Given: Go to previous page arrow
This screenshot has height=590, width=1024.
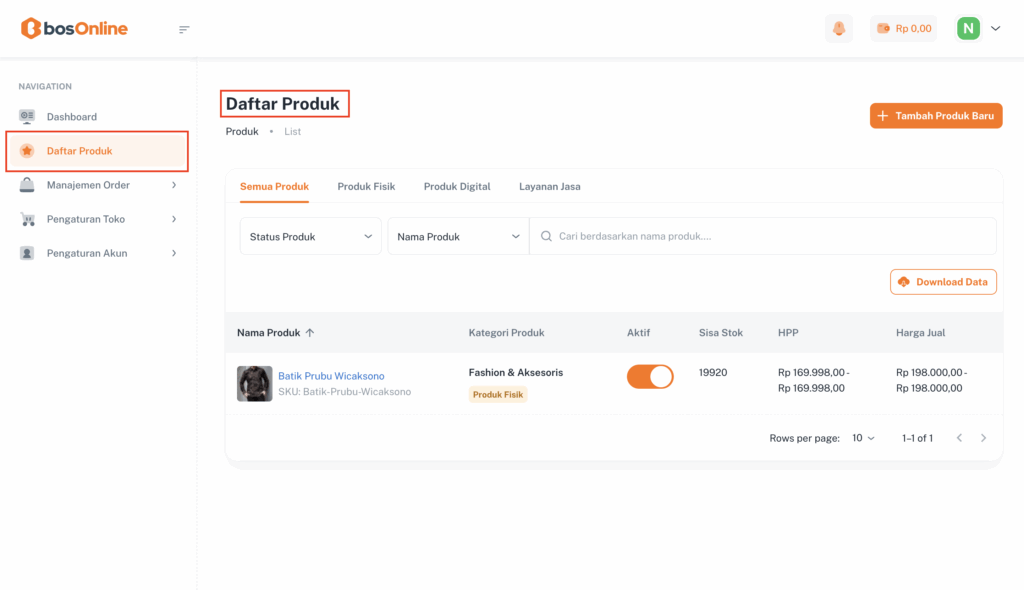Looking at the screenshot, I should (960, 438).
